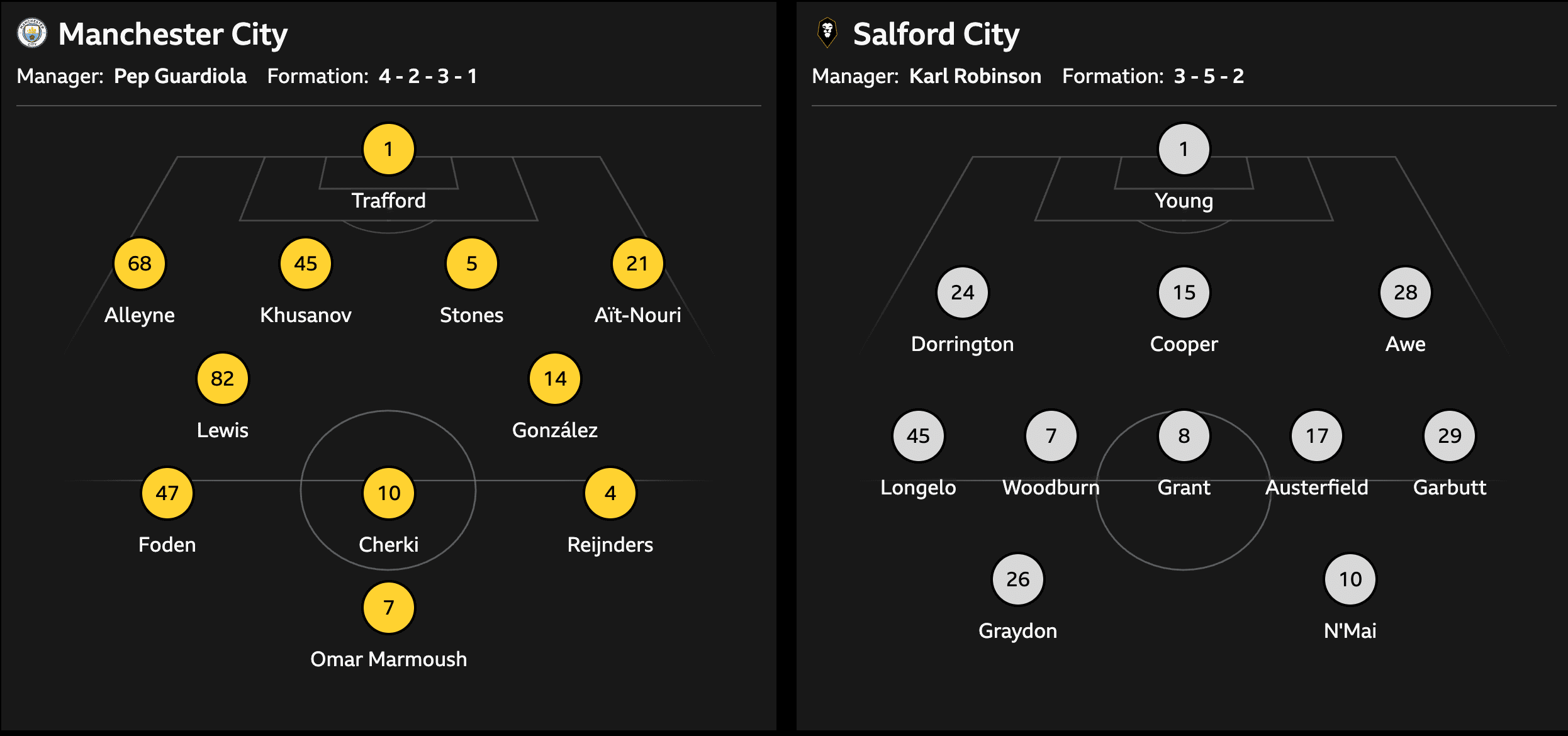Screen dimensions: 1568x736
Task: Click Omar Marmoush's number 7 badge
Action: (x=389, y=608)
